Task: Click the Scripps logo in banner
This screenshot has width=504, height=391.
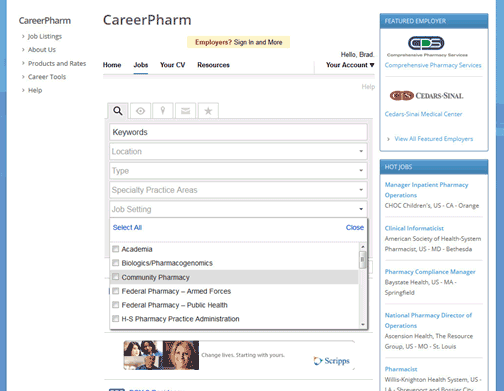Action: 332,361
